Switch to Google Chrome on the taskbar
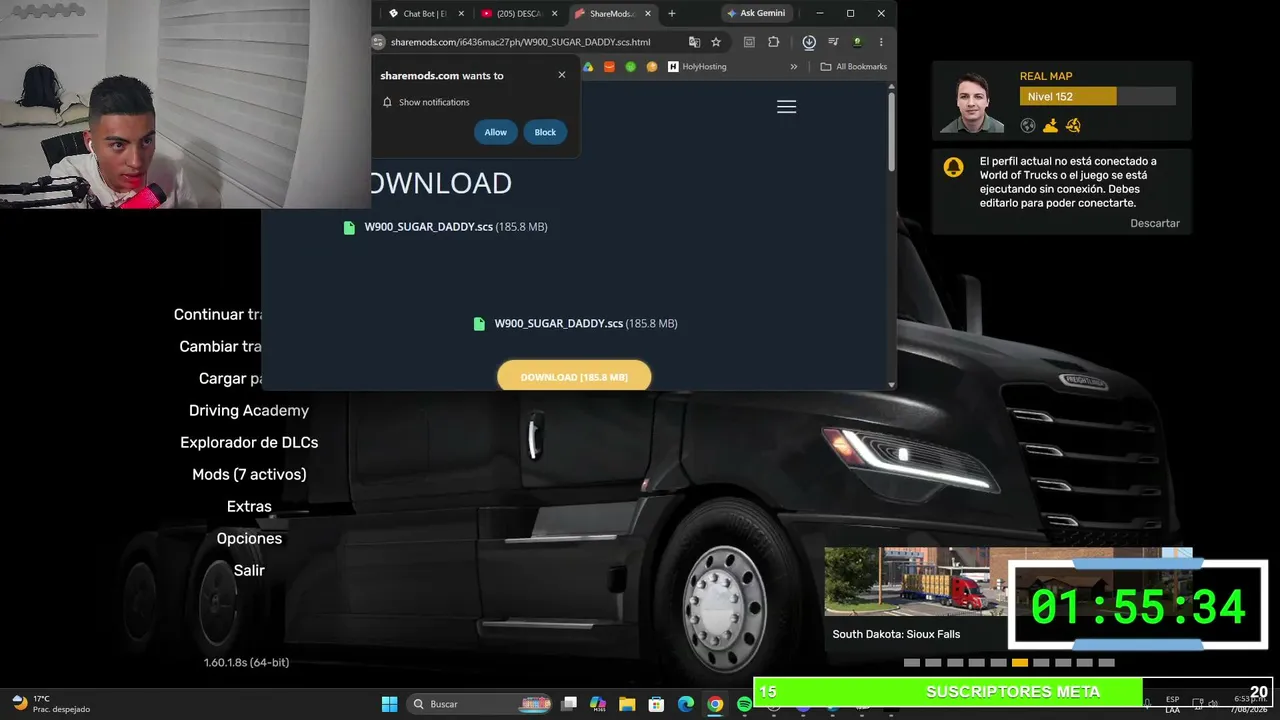Screen dimensions: 1280x720 715,704
